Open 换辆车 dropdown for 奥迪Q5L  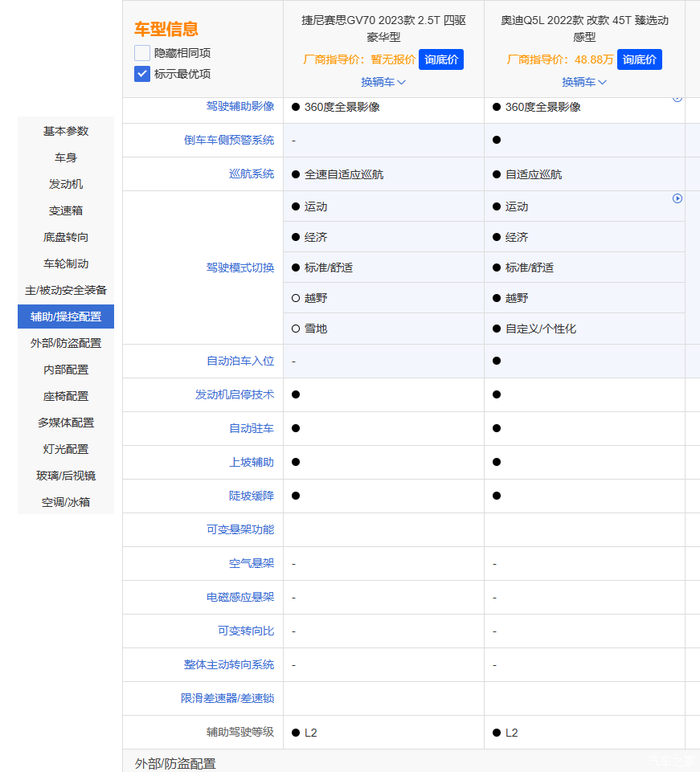(584, 82)
